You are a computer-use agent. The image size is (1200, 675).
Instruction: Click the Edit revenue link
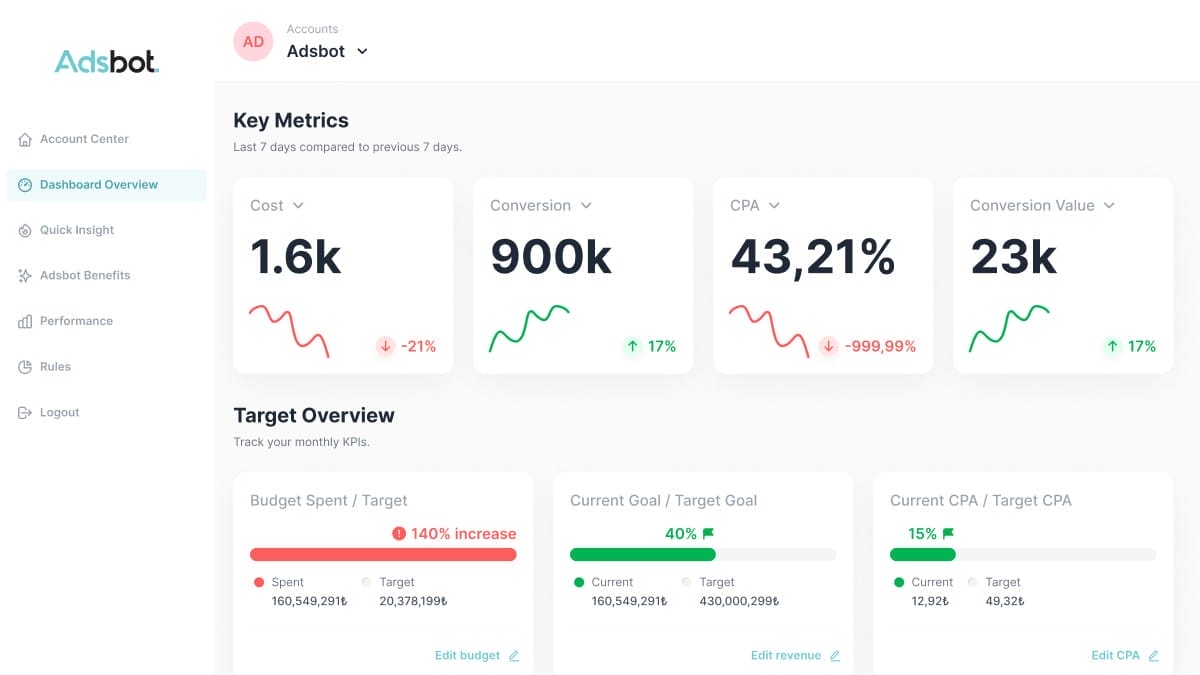coord(786,656)
